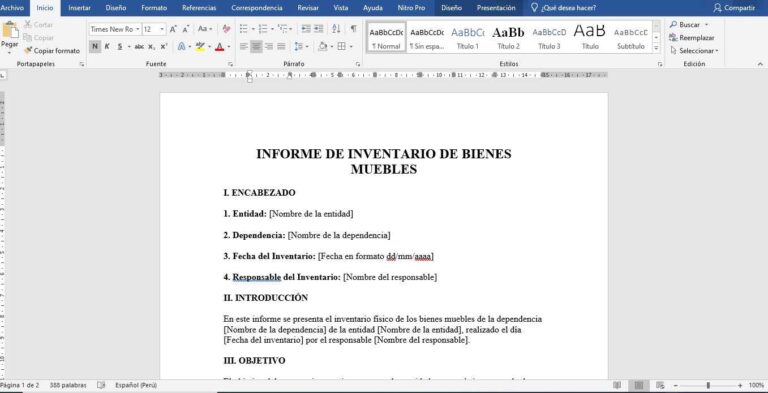
Task: Decrease paragraph indent
Action: click(306, 29)
